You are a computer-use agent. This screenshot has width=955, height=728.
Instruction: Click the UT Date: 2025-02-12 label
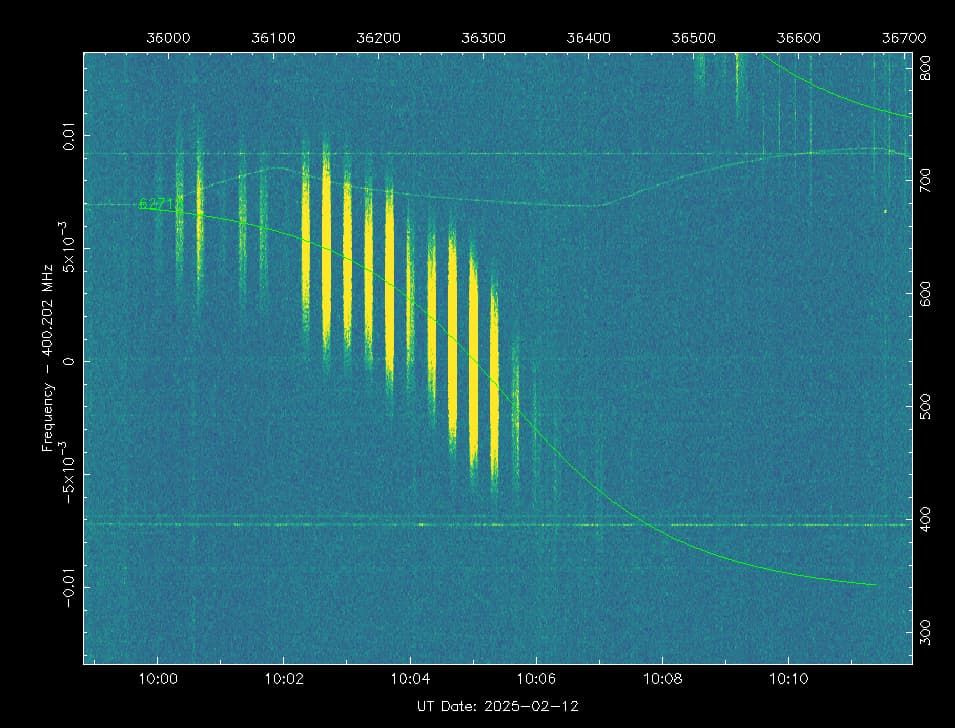(497, 706)
